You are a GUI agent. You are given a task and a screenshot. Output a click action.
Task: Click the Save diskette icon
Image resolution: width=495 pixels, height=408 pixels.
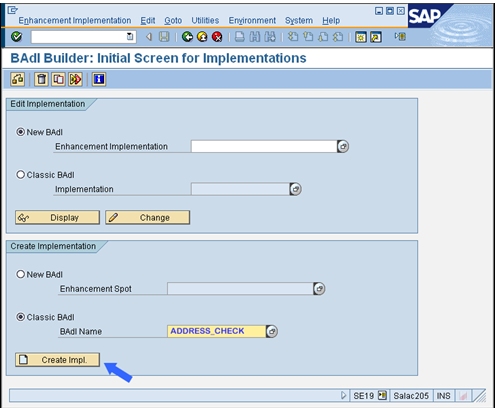[164, 37]
